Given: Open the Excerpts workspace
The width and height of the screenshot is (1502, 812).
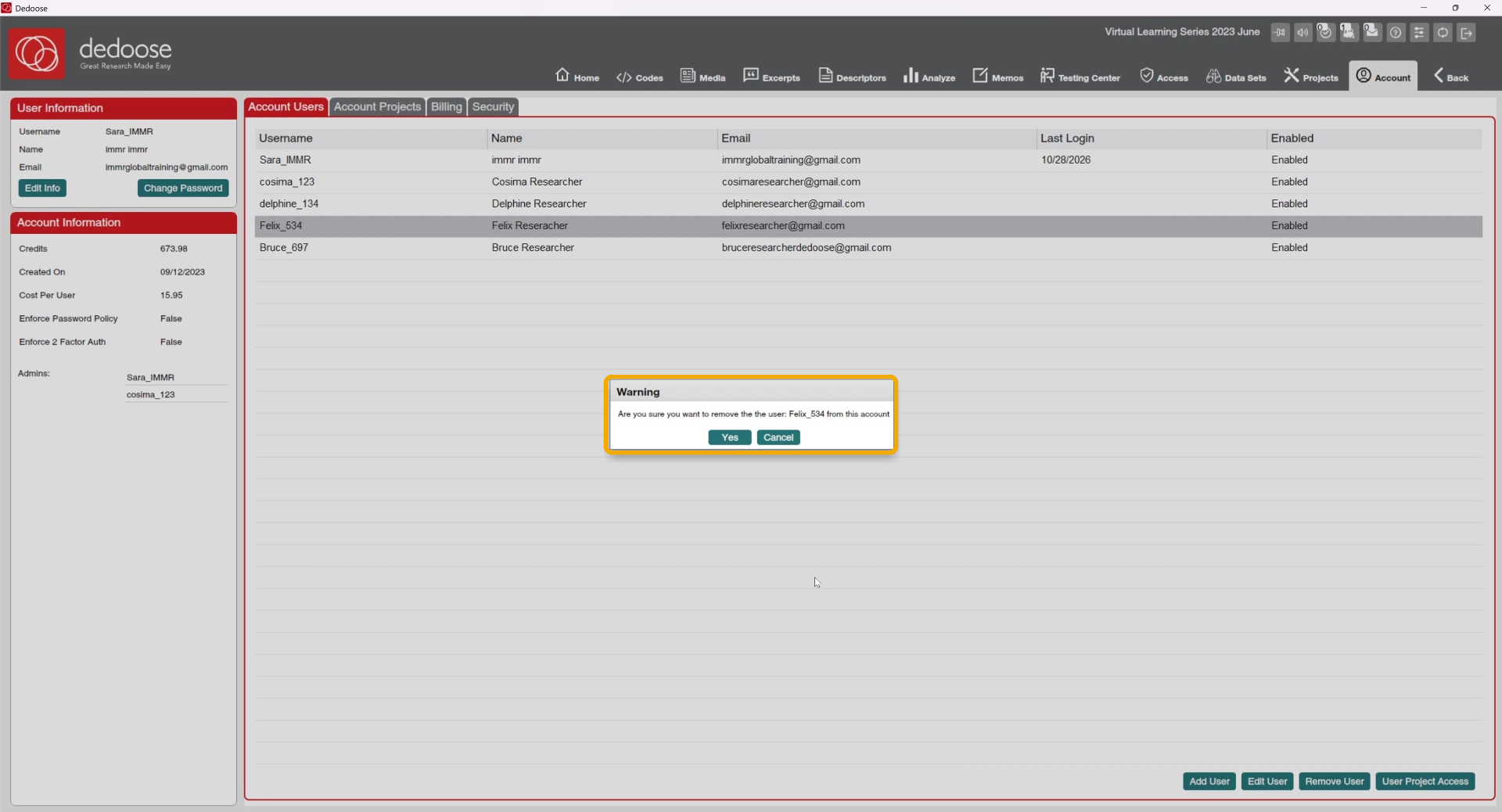Looking at the screenshot, I should coord(771,76).
